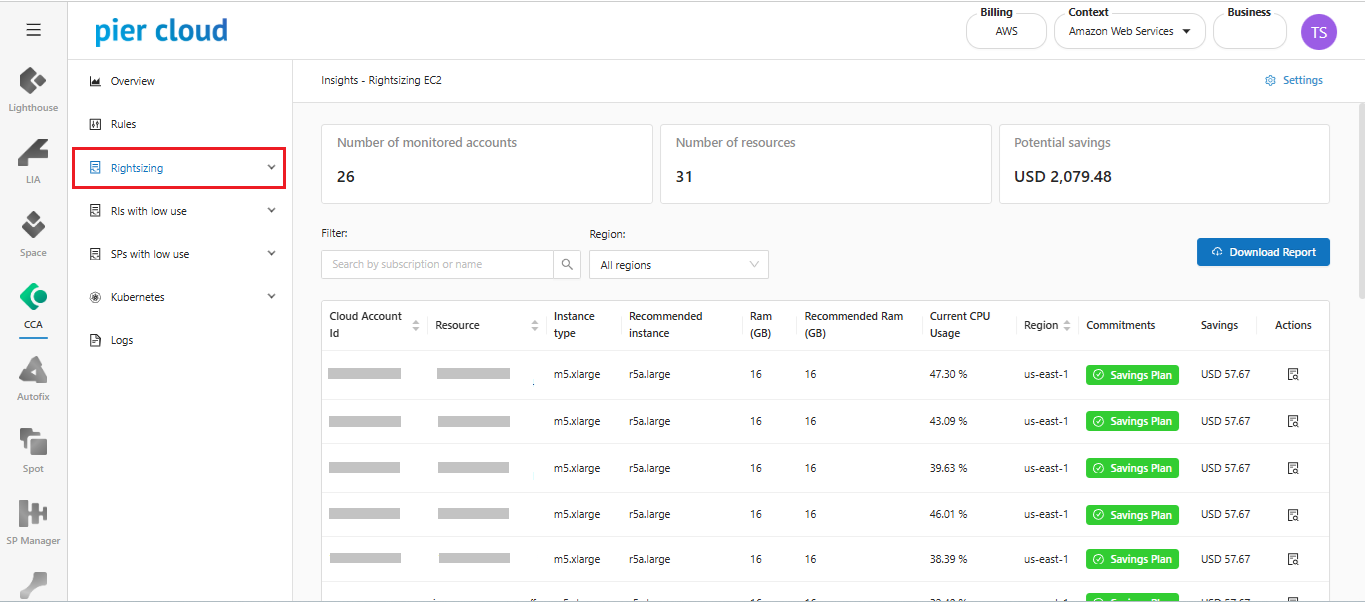Sort table by Region column
The width and height of the screenshot is (1365, 602).
[1066, 325]
